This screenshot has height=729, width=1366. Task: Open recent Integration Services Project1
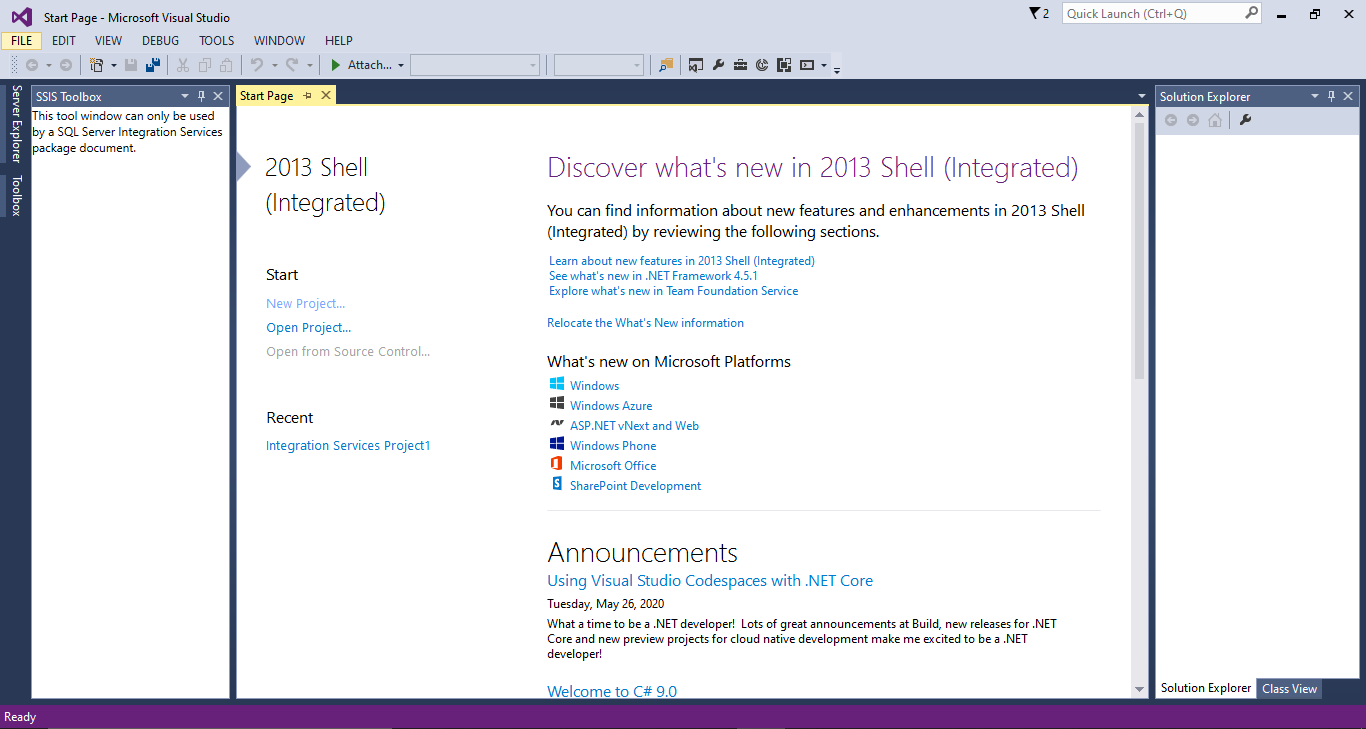click(348, 446)
